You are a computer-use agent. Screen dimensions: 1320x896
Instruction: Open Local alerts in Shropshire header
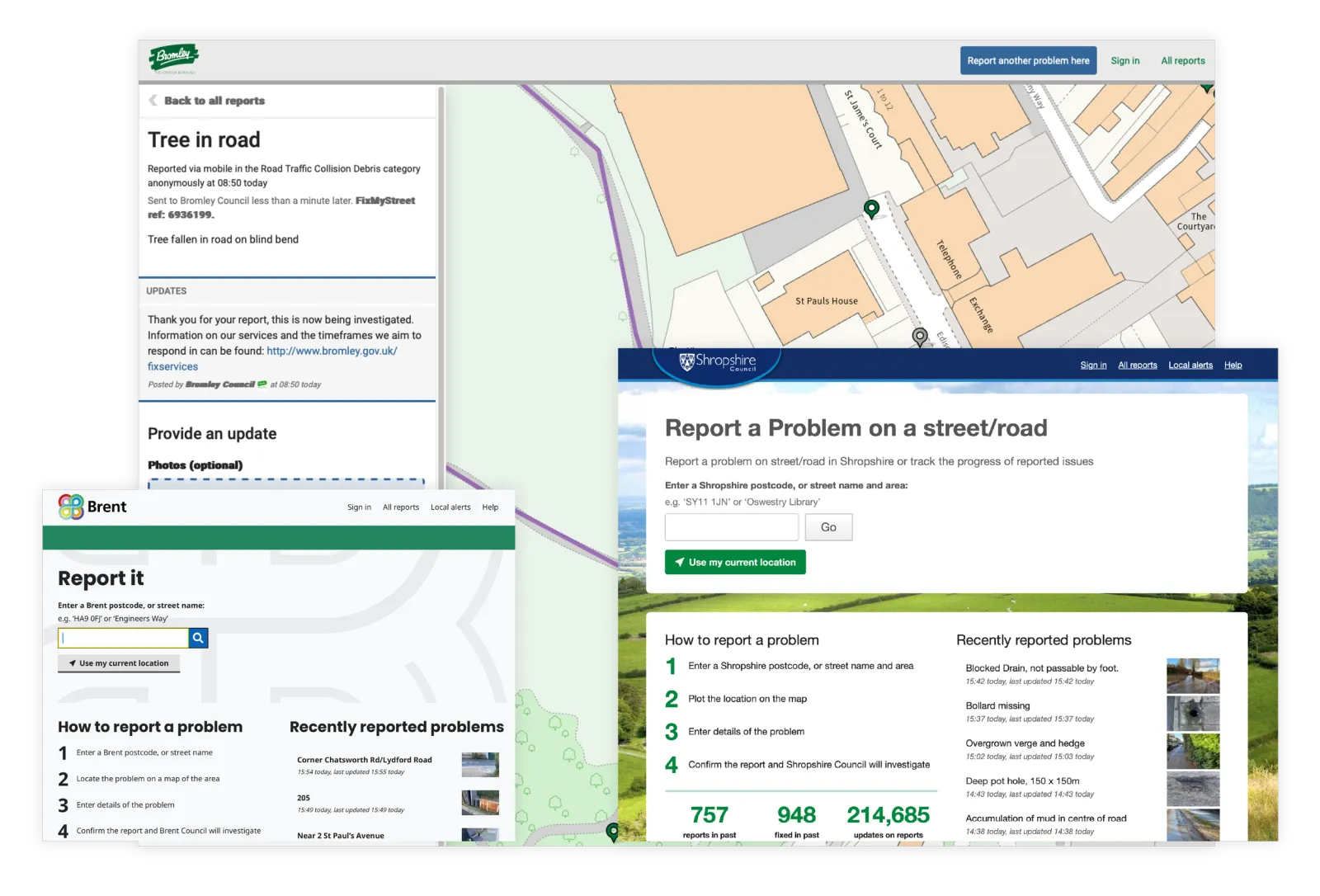[x=1190, y=365]
